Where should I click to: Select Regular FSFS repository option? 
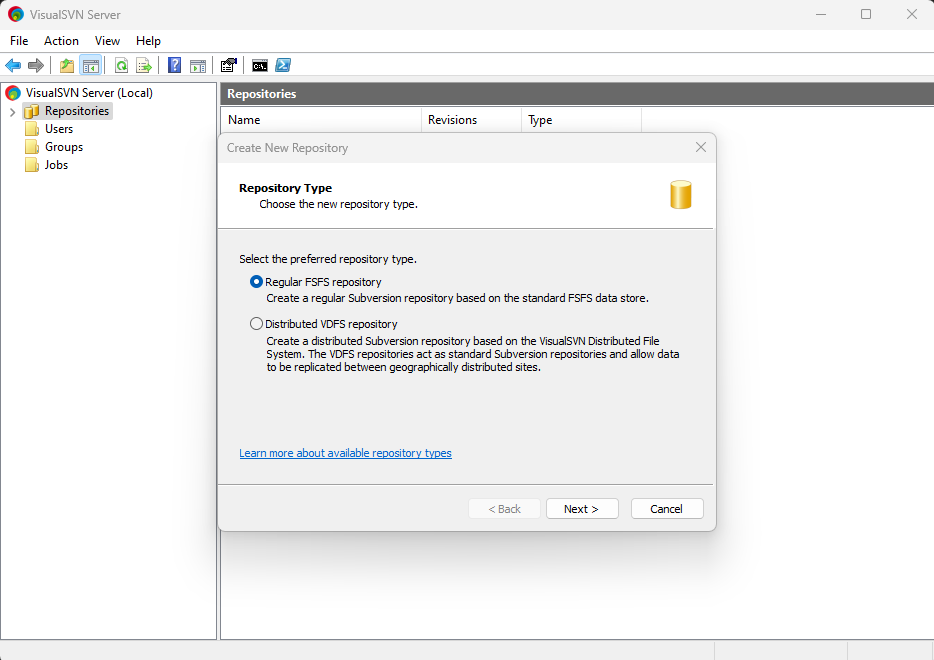[257, 282]
